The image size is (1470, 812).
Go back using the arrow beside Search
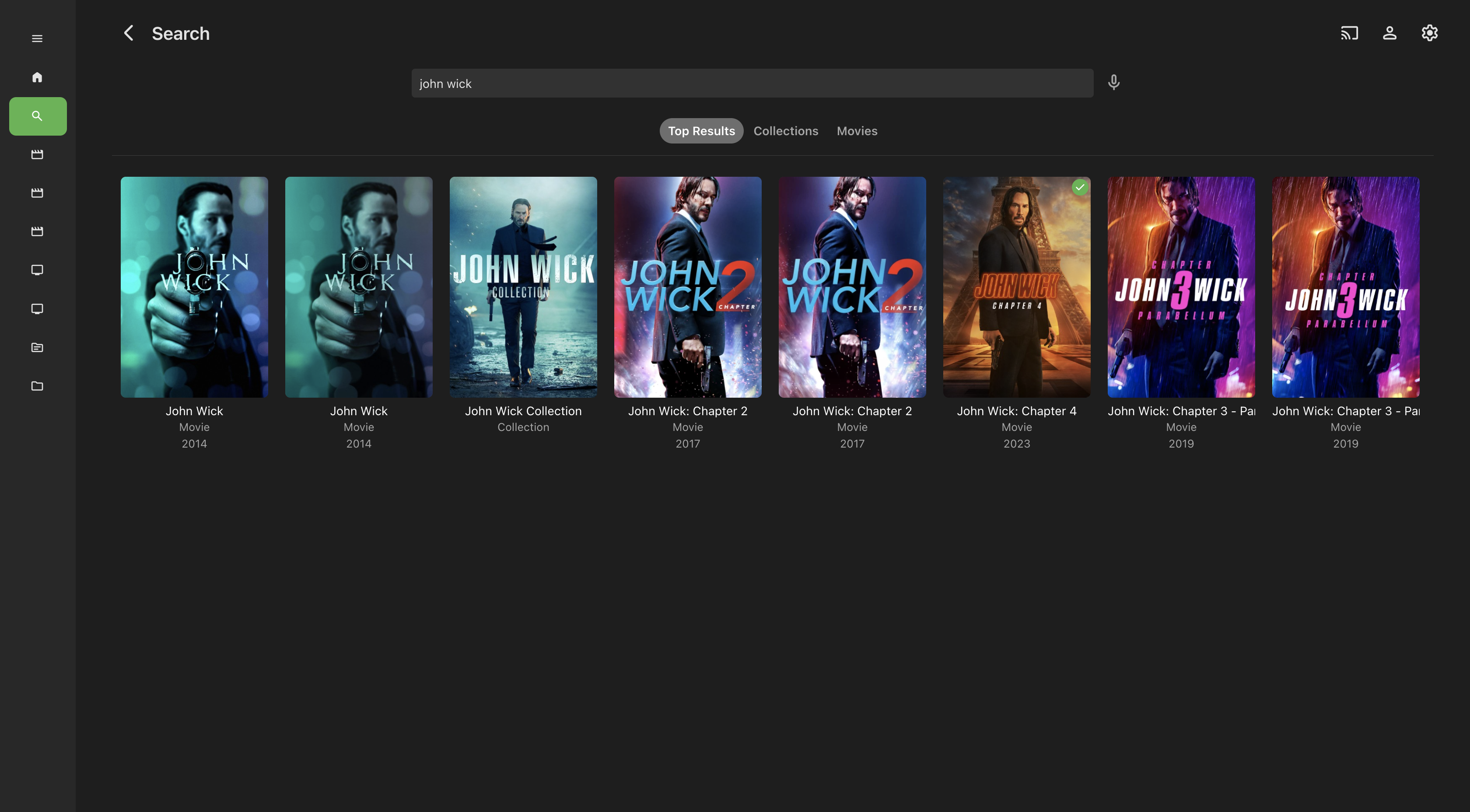[x=129, y=33]
